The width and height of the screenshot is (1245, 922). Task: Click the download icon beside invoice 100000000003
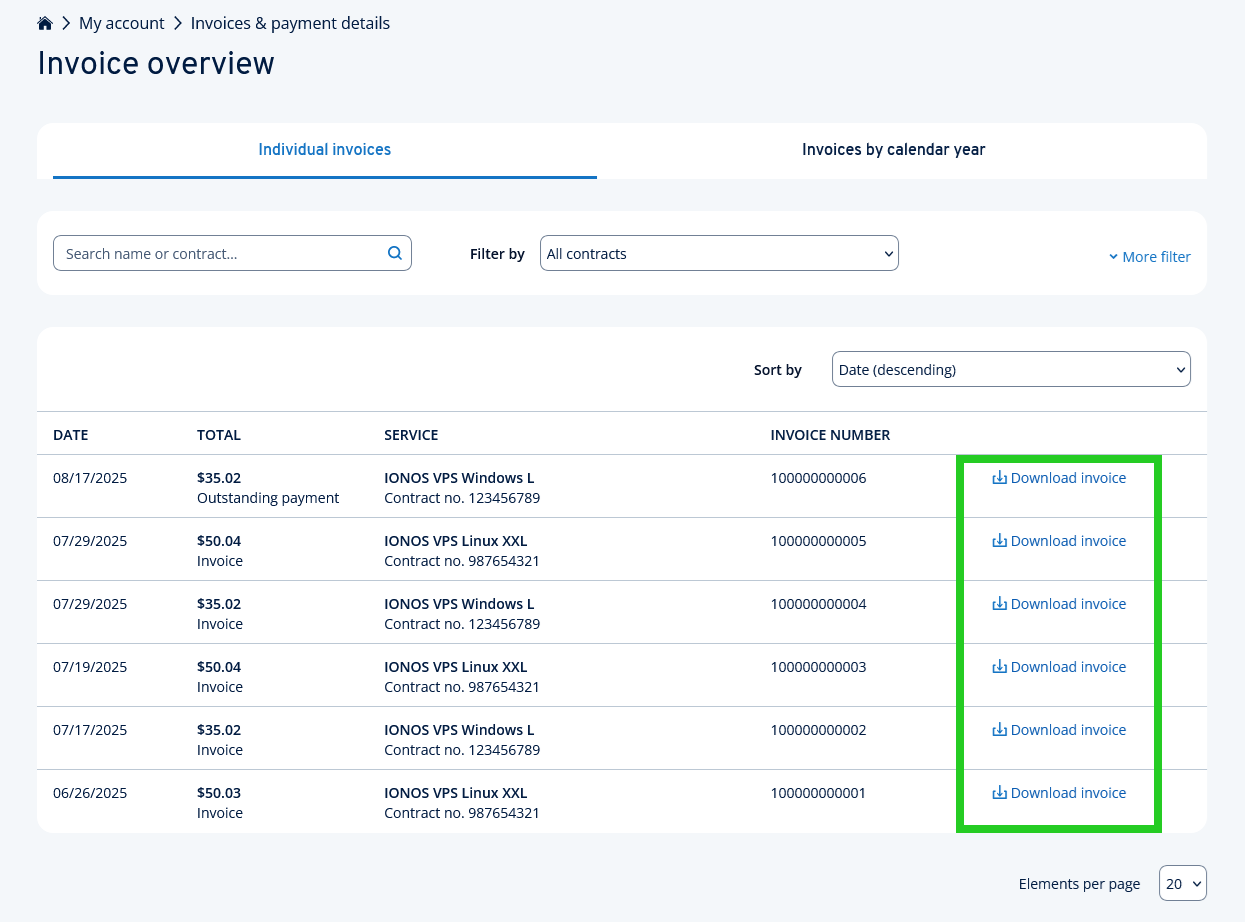tap(999, 667)
